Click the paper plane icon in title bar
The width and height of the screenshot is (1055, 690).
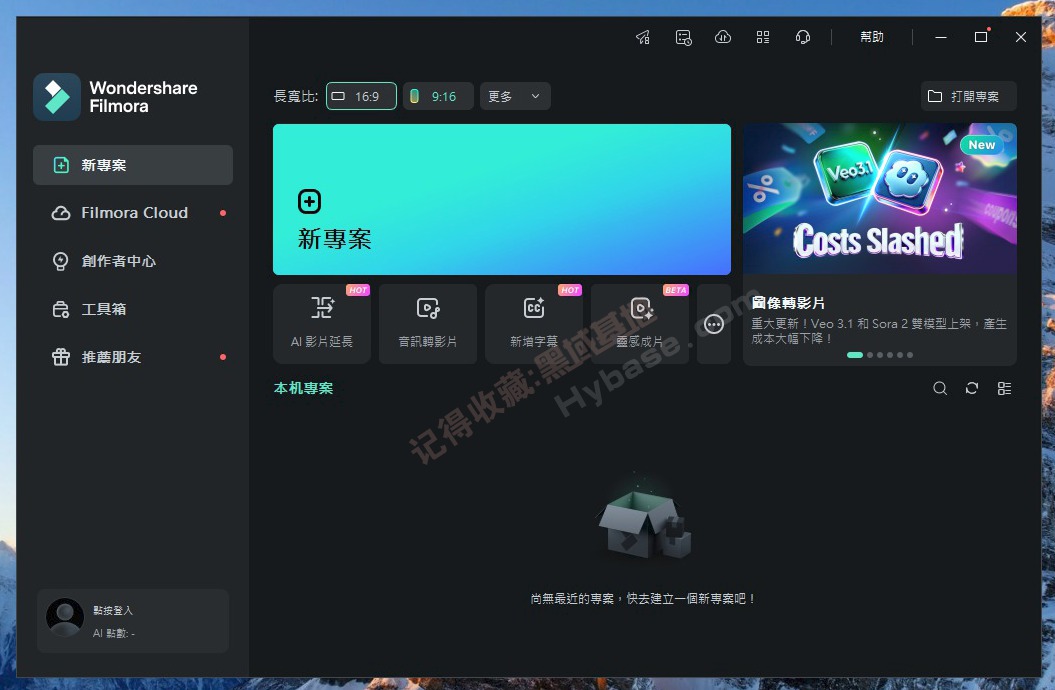click(643, 37)
